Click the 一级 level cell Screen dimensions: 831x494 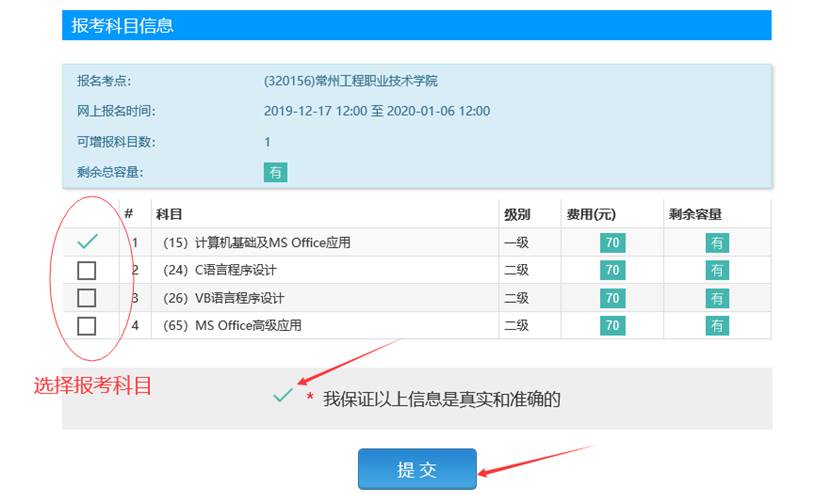516,243
